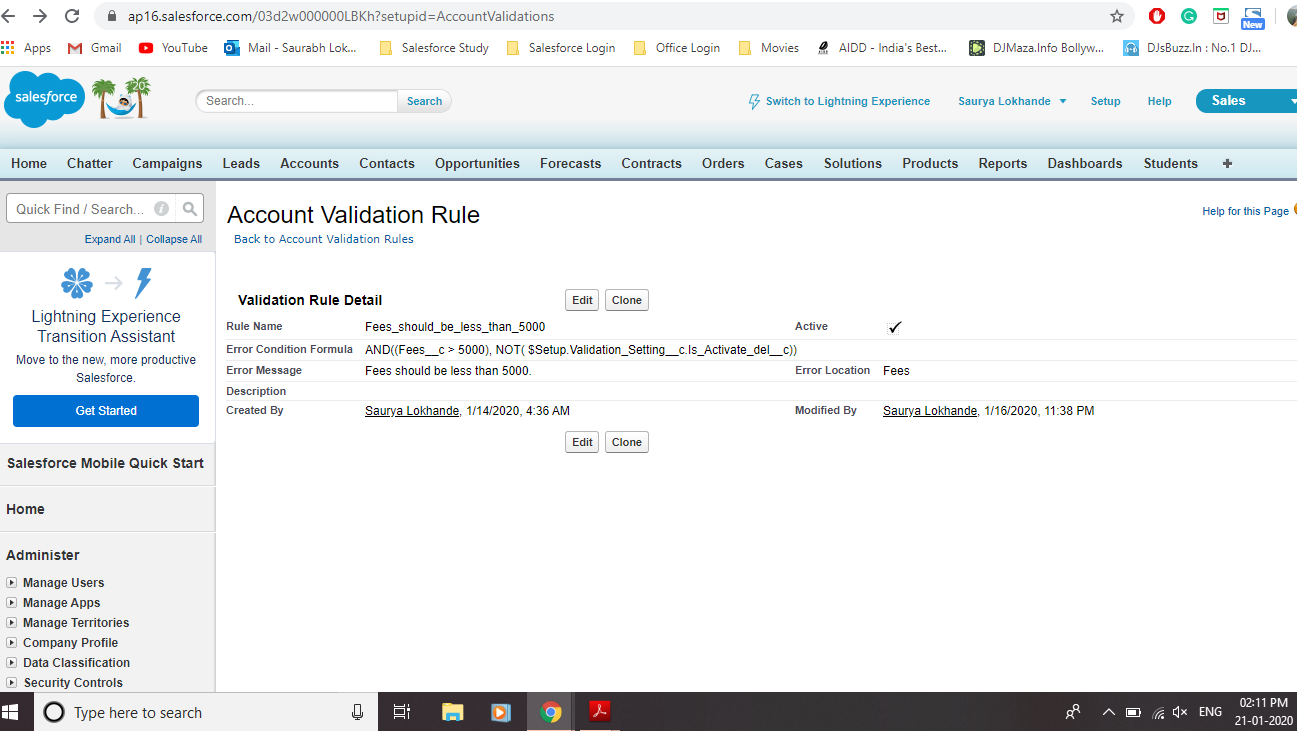This screenshot has height=731, width=1297.
Task: Expand the Manage Territories section
Action: [12, 623]
